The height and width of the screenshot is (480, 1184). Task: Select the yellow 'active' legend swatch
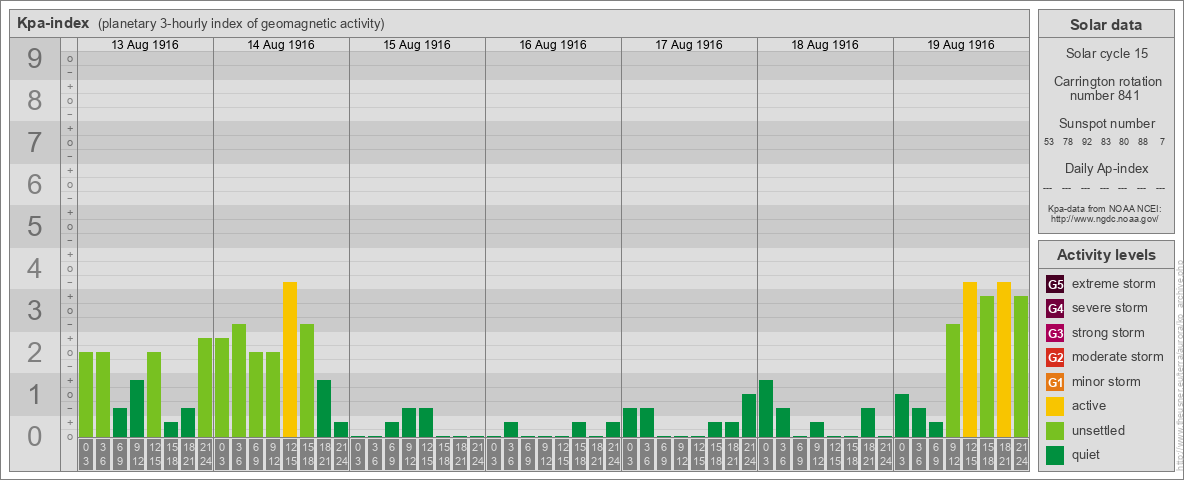coord(1055,406)
